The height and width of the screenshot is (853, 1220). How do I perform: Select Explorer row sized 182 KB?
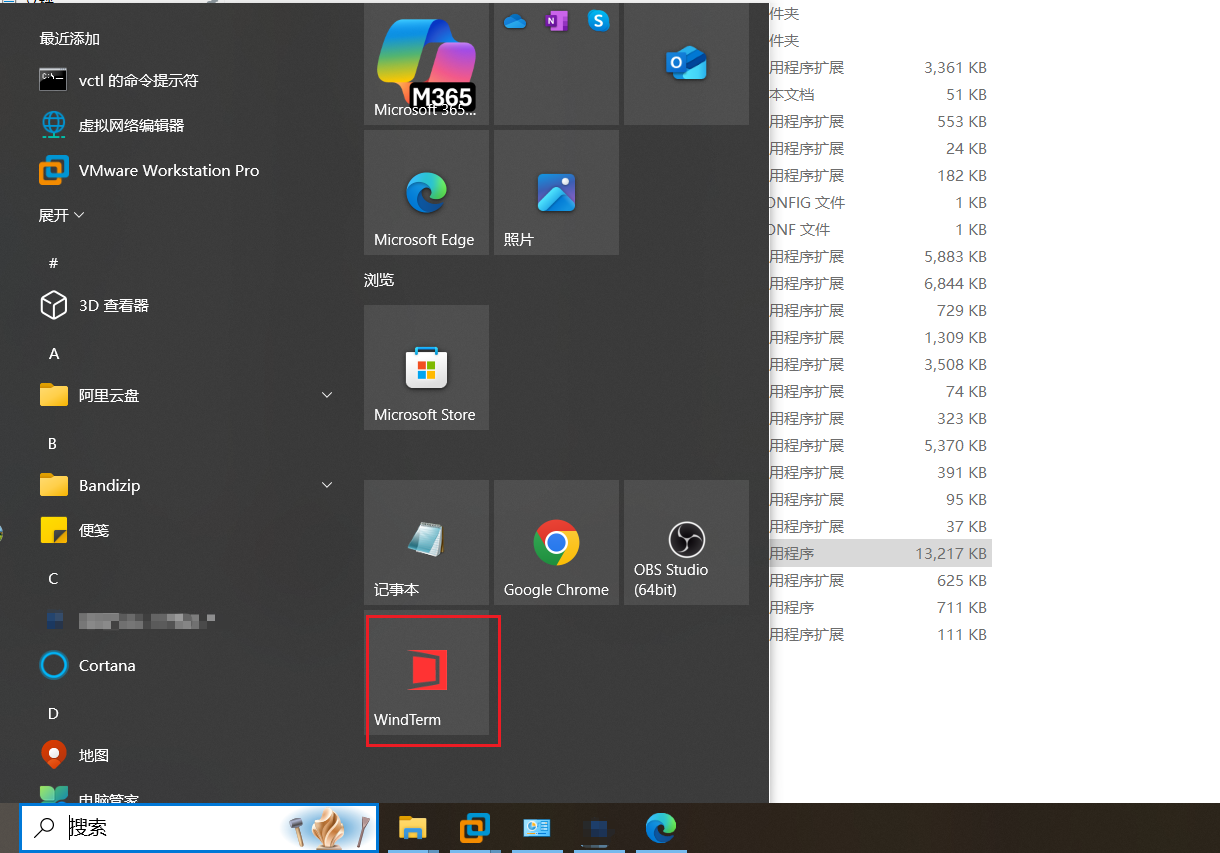(880, 176)
